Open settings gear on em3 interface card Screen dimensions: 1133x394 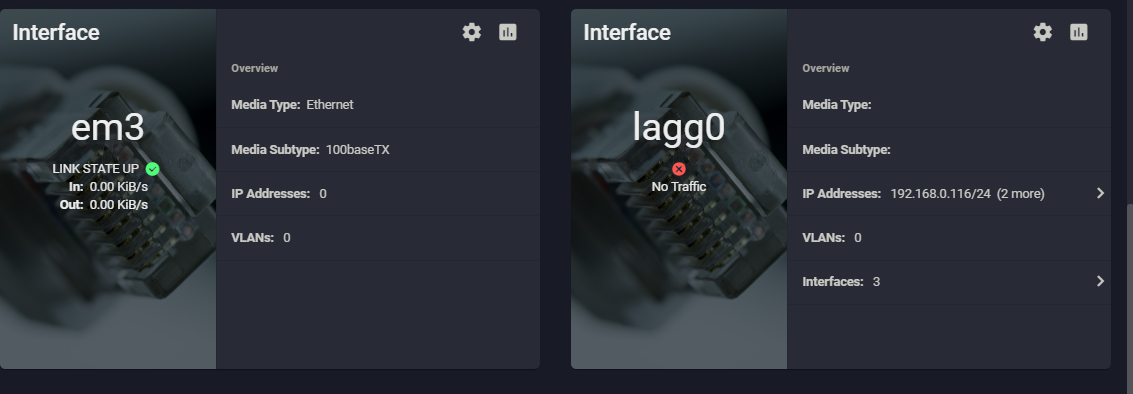click(x=472, y=32)
